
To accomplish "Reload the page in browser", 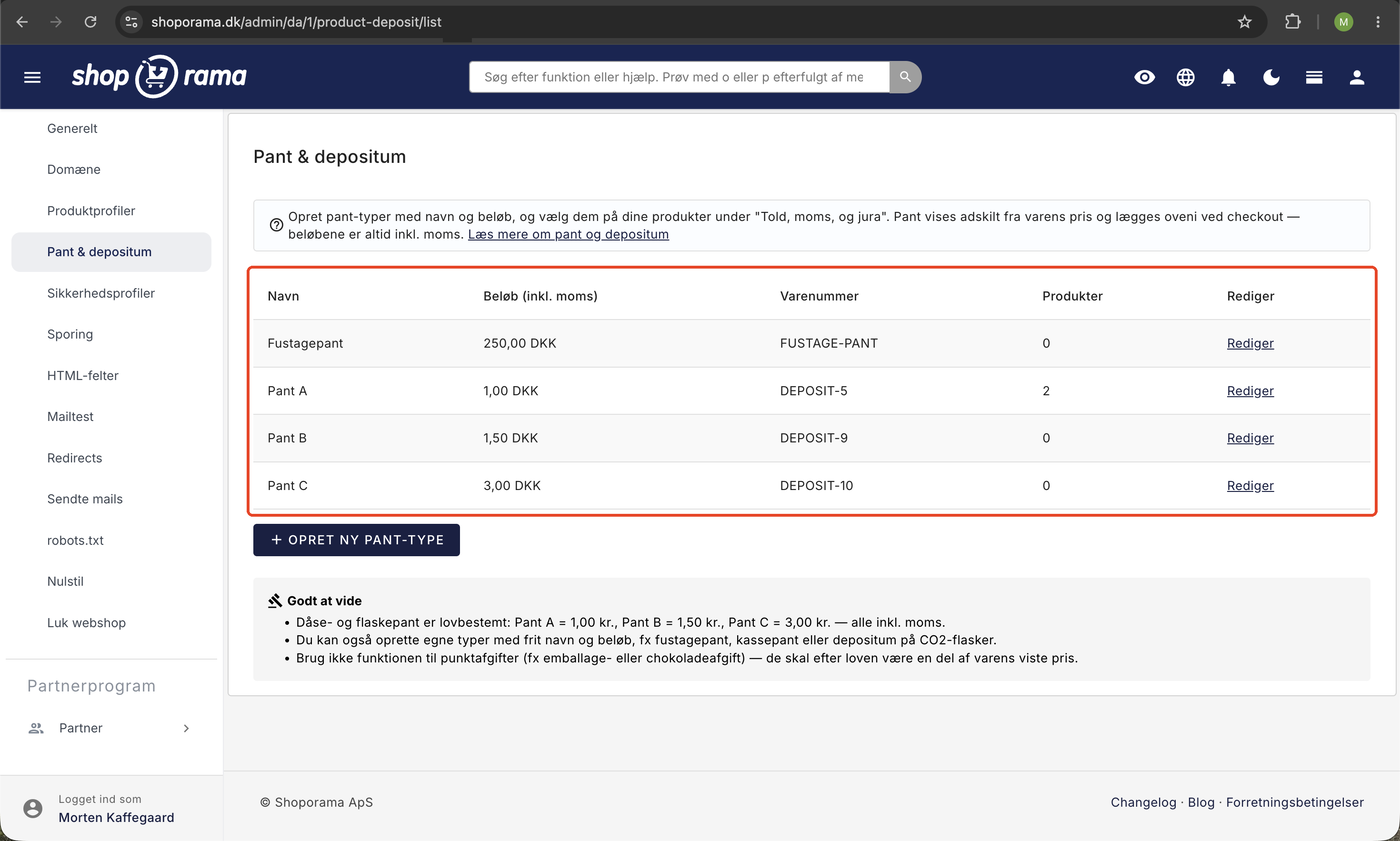I will 91,21.
